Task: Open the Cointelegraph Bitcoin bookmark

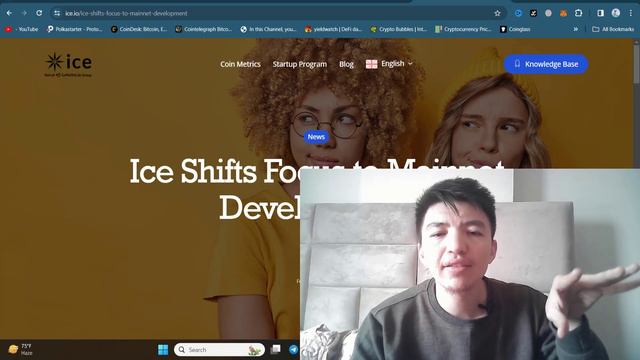Action: tap(203, 29)
